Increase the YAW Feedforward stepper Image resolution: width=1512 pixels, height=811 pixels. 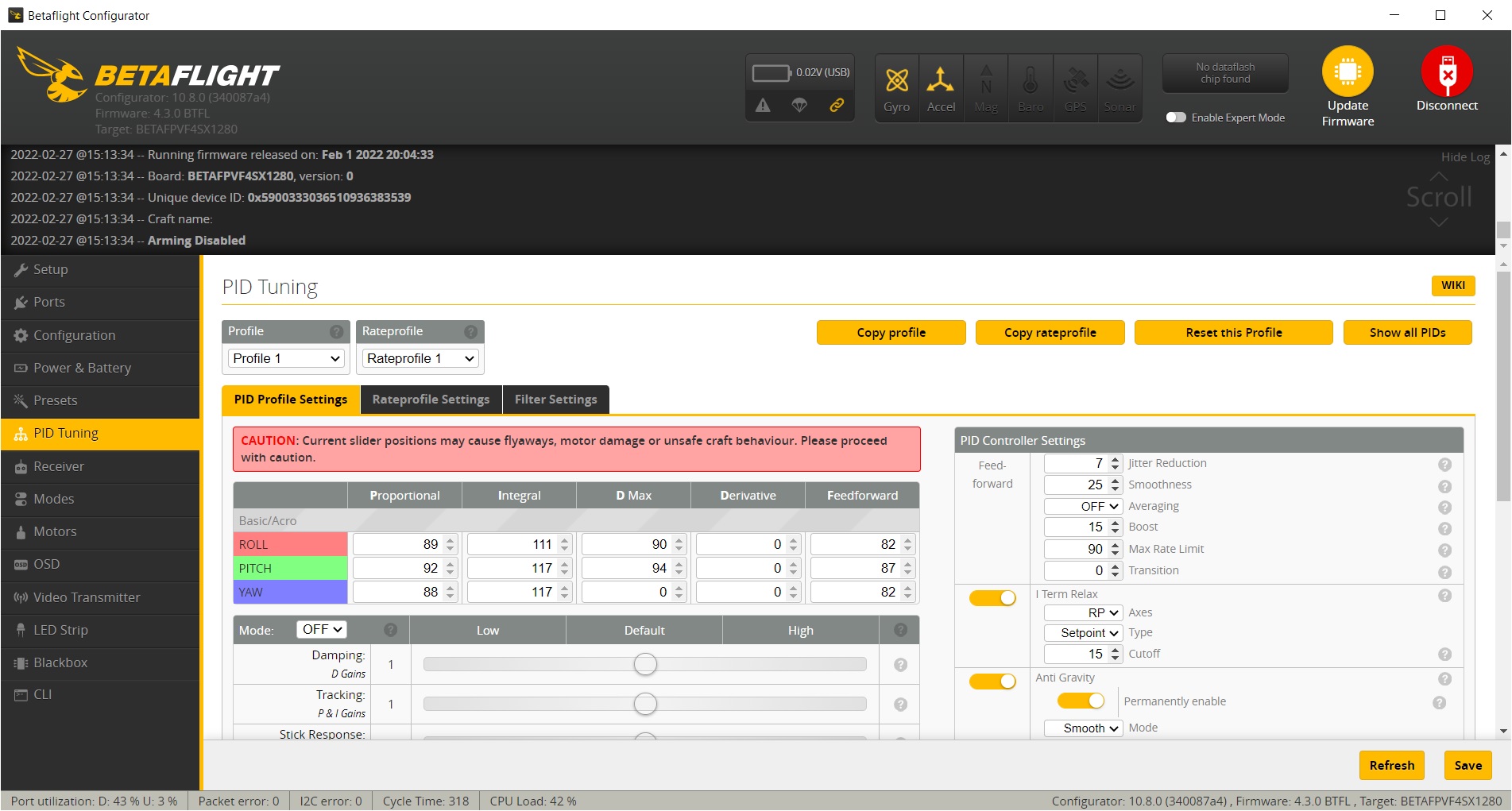907,588
